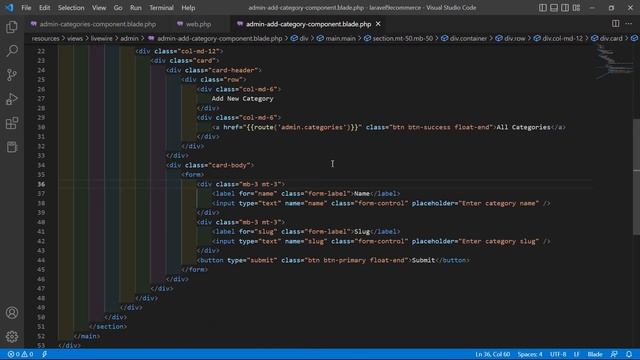Open the Go menu
The width and height of the screenshot is (640, 360).
click(x=118, y=8)
